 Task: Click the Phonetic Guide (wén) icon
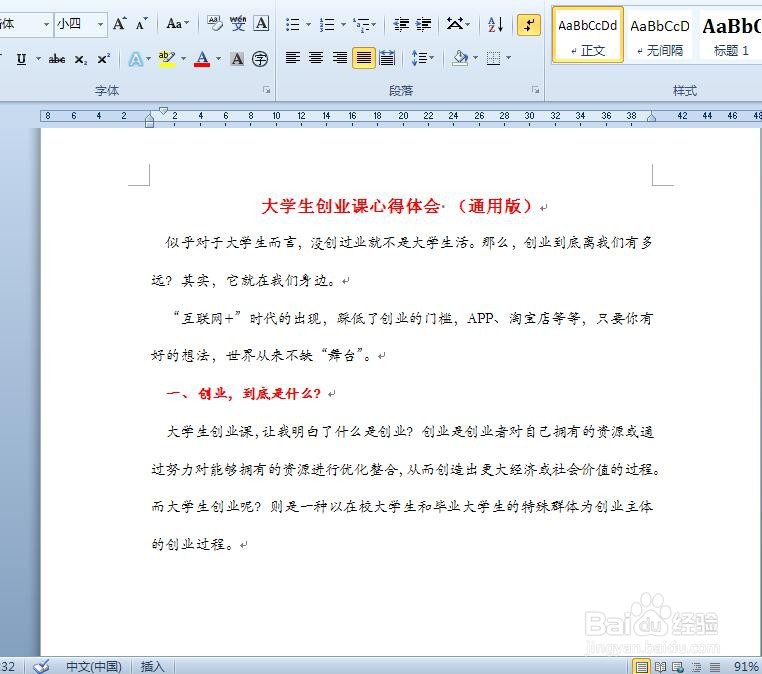pos(238,23)
